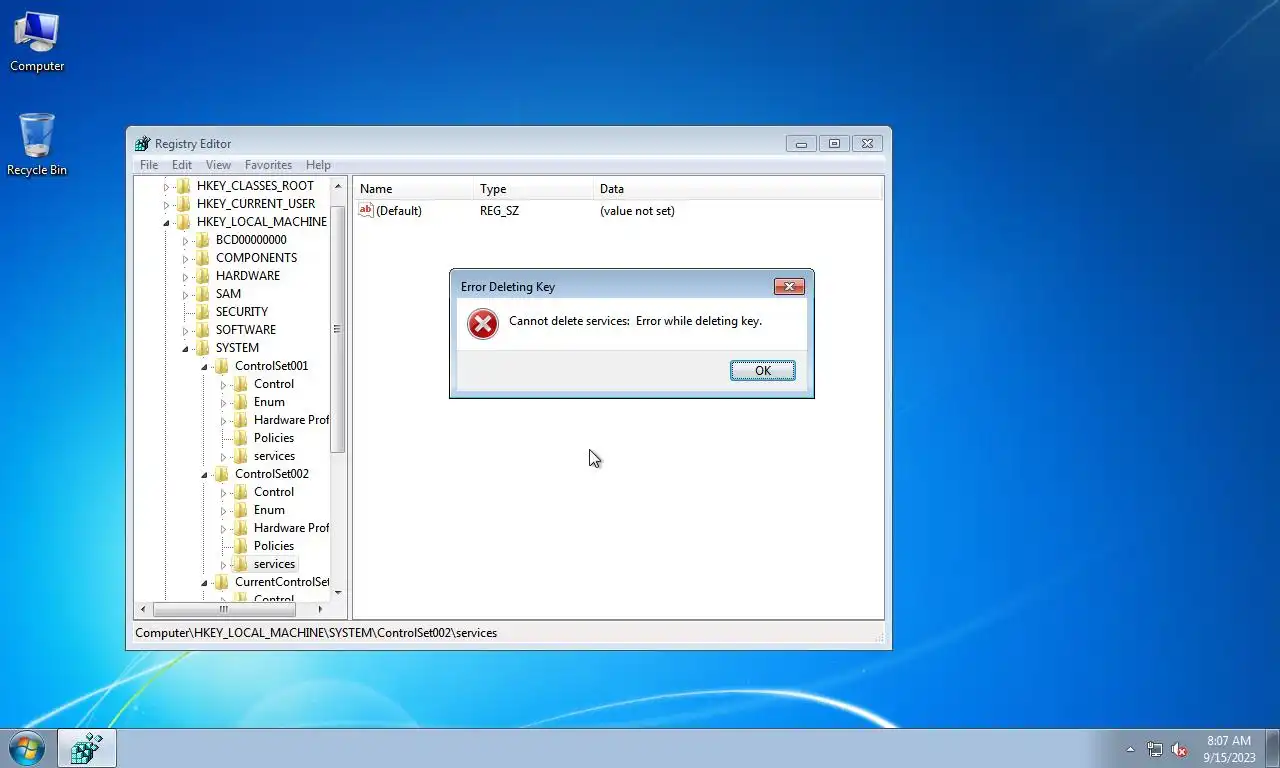Click the Data column header
Image resolution: width=1280 pixels, height=768 pixels.
click(738, 189)
